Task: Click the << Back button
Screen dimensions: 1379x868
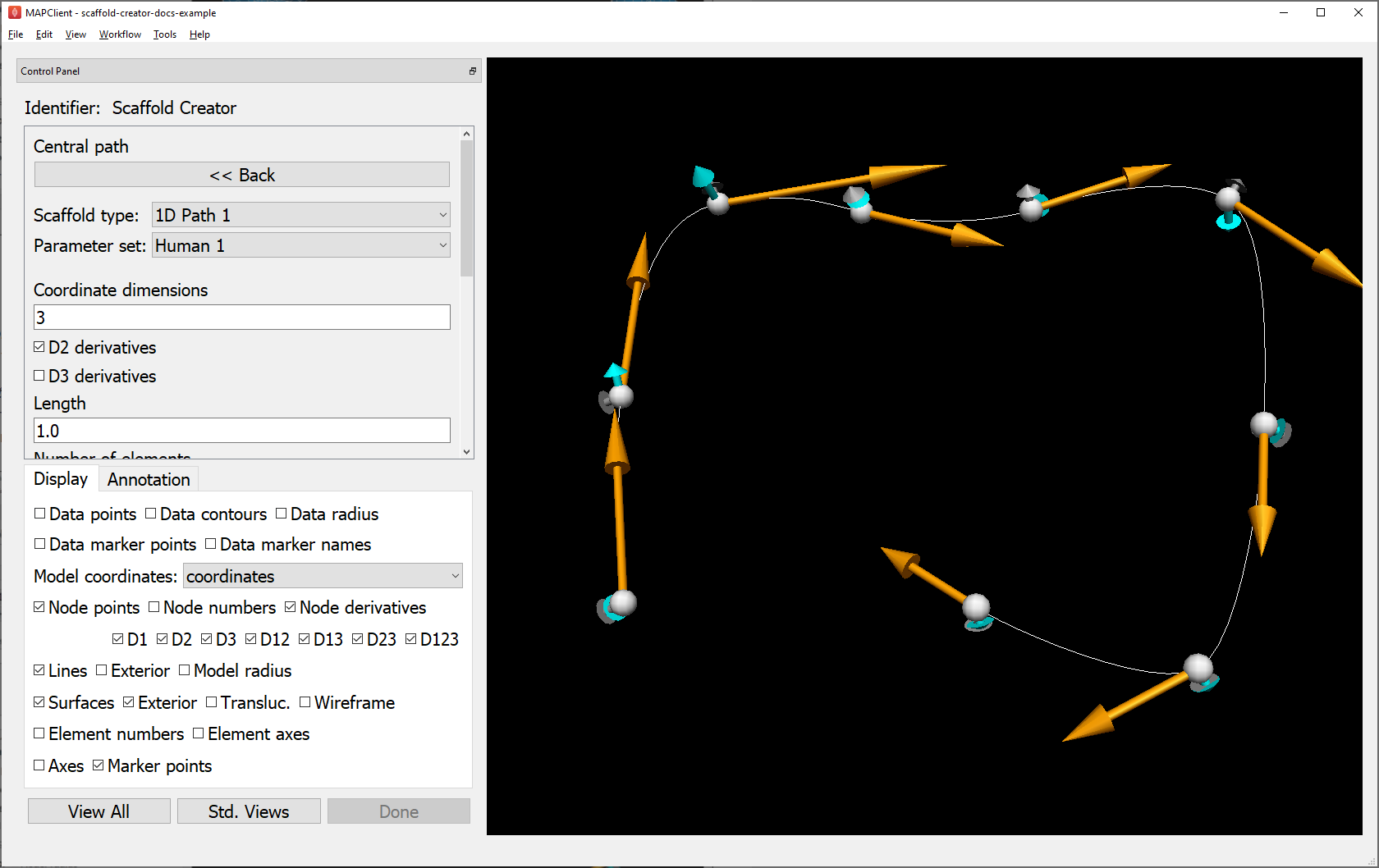Action: [x=242, y=175]
